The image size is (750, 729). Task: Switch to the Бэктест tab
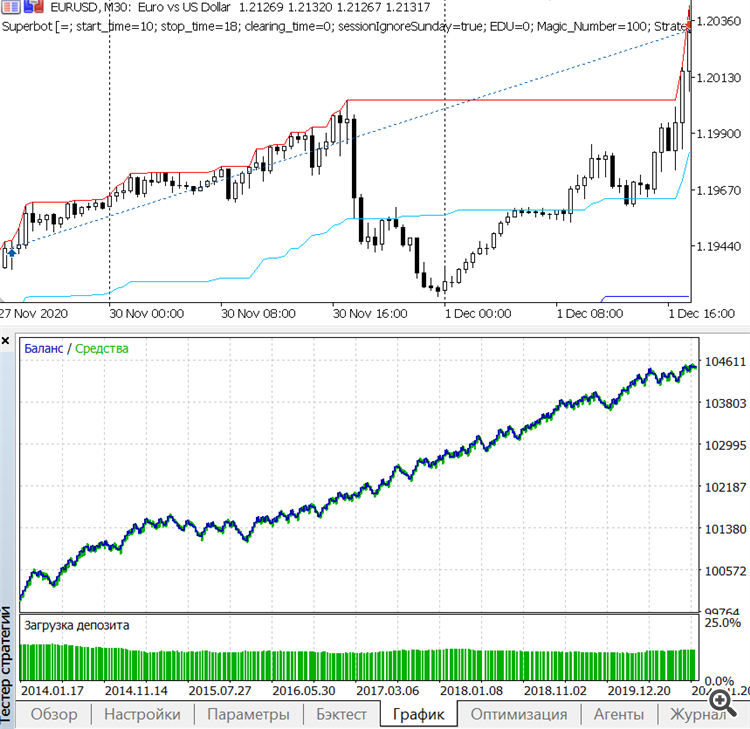pos(341,714)
